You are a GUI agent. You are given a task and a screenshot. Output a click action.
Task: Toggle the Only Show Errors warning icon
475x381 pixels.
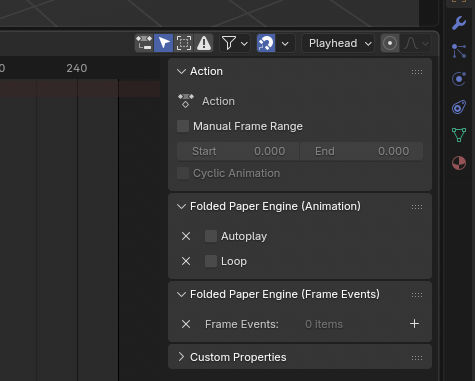(x=204, y=43)
